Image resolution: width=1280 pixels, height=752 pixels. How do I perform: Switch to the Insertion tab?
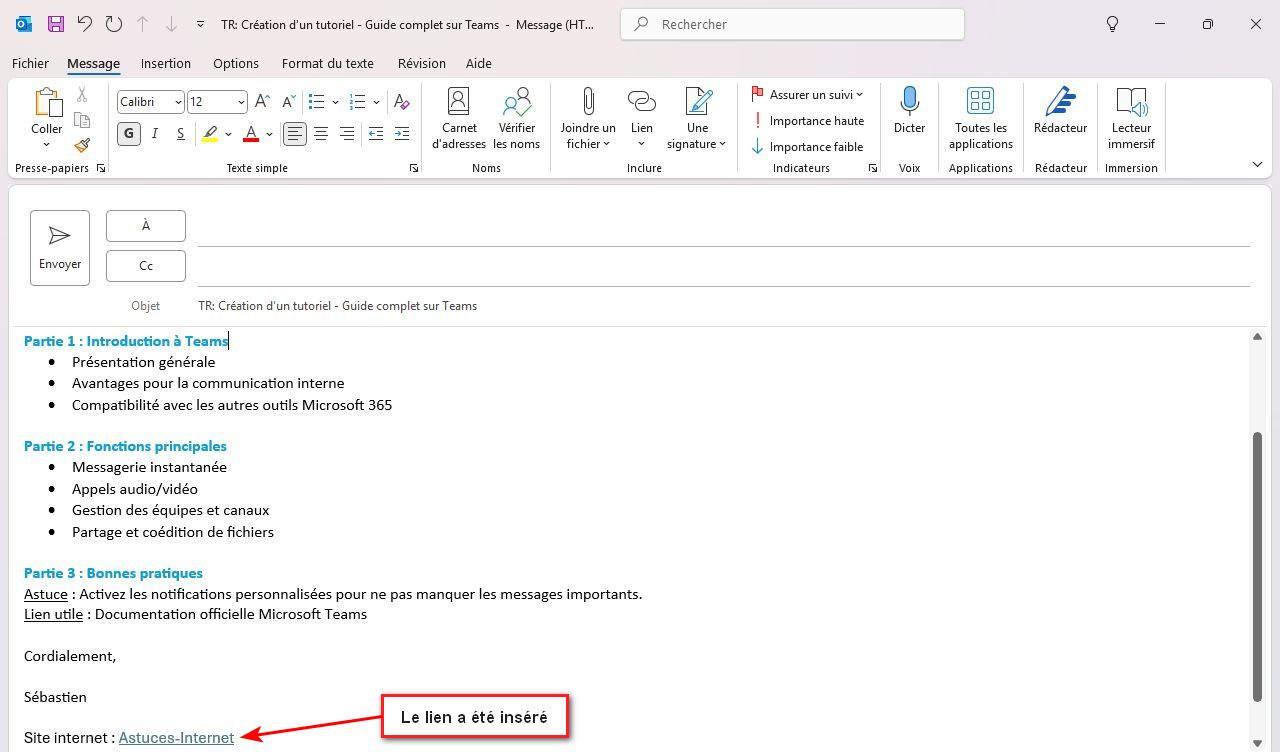pos(166,63)
